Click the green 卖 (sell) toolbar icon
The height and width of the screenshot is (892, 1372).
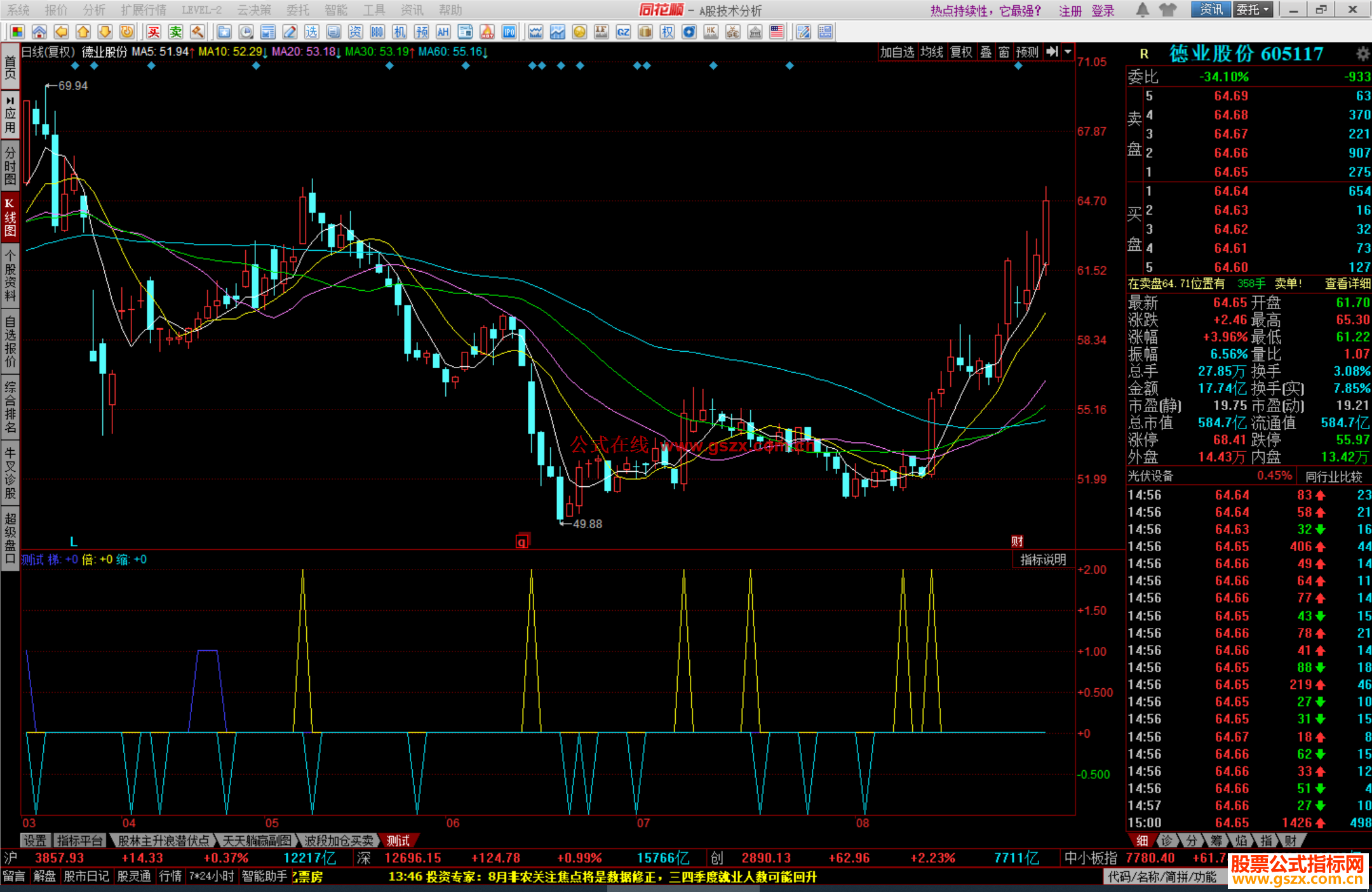coord(175,32)
